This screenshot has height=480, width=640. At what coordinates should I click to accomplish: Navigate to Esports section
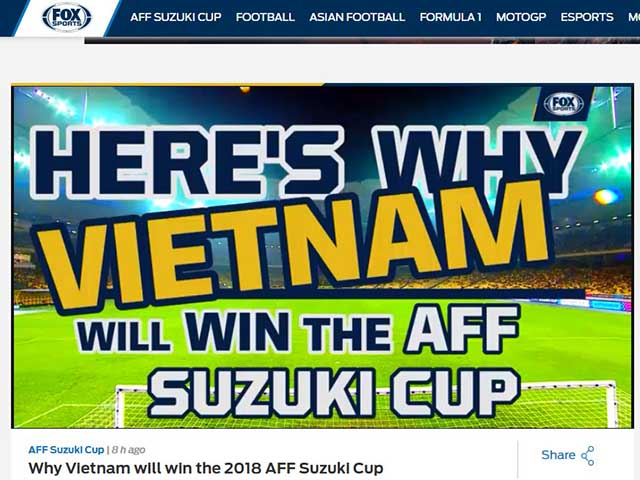point(587,17)
